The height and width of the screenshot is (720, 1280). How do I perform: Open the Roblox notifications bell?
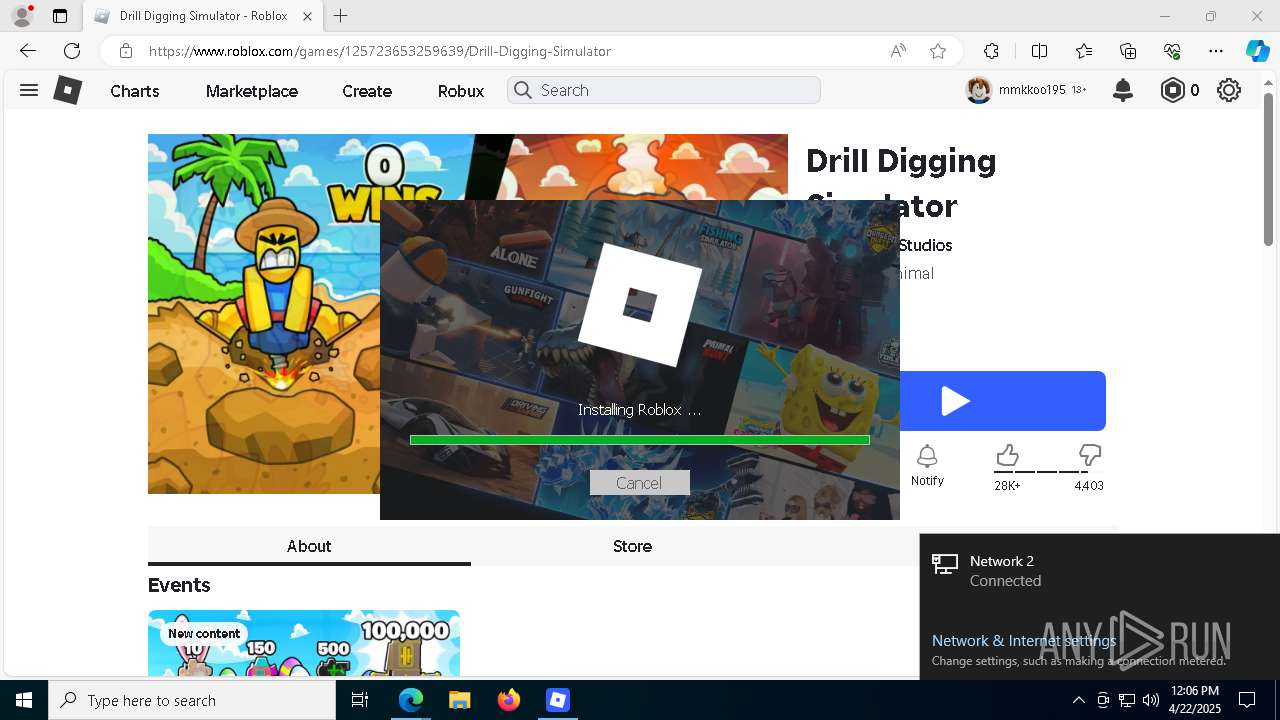(1123, 90)
